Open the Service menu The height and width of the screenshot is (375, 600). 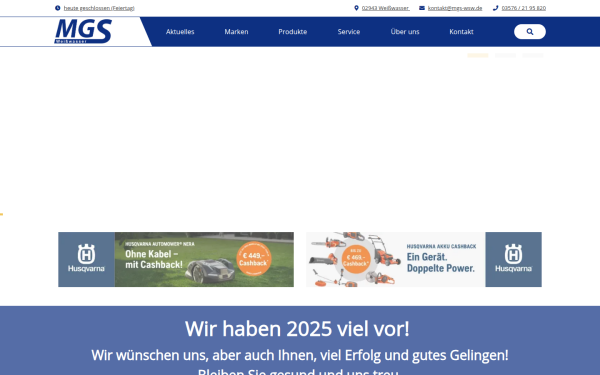point(349,32)
